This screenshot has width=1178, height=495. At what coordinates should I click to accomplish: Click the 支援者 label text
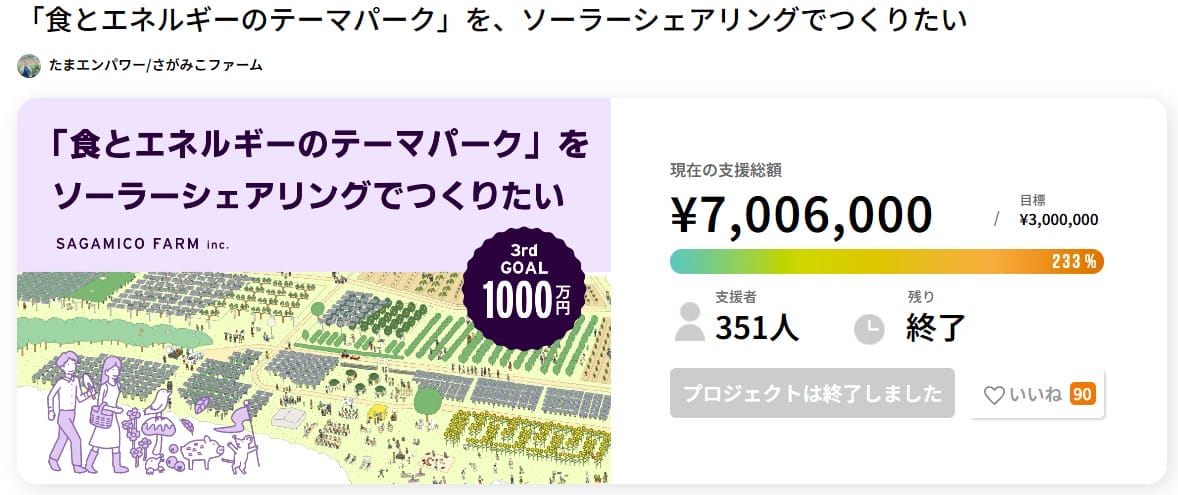point(735,297)
